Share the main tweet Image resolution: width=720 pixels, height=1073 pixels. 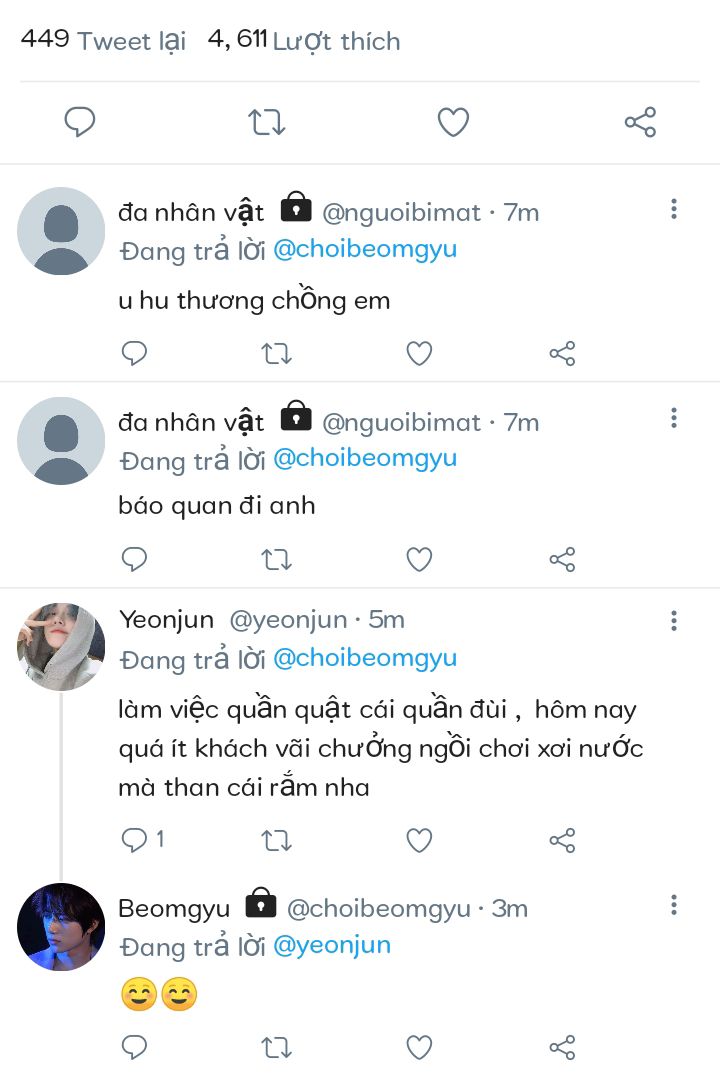pyautogui.click(x=640, y=123)
